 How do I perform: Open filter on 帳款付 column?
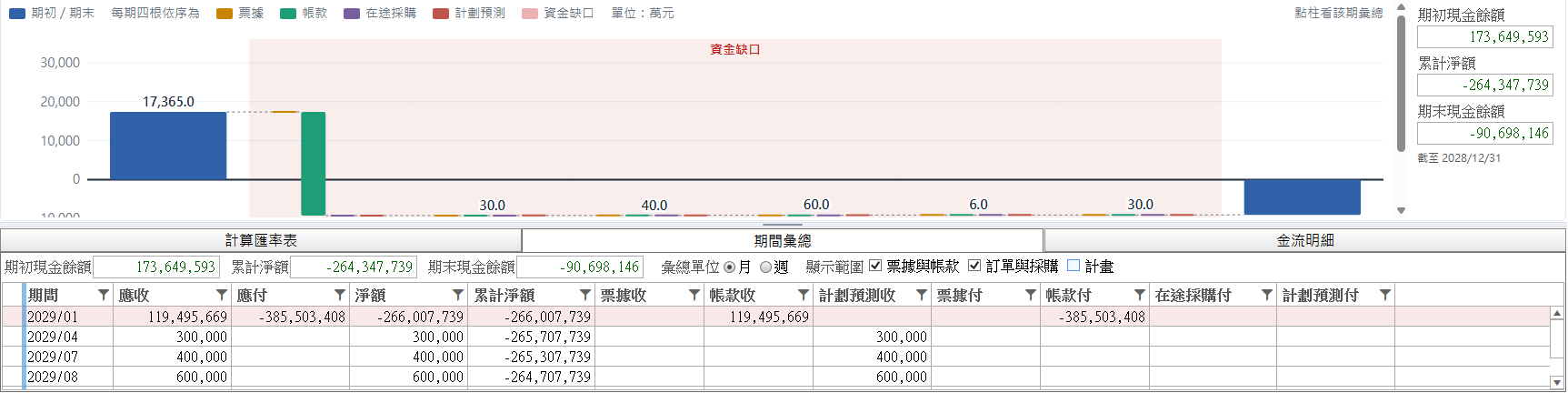(x=1139, y=295)
